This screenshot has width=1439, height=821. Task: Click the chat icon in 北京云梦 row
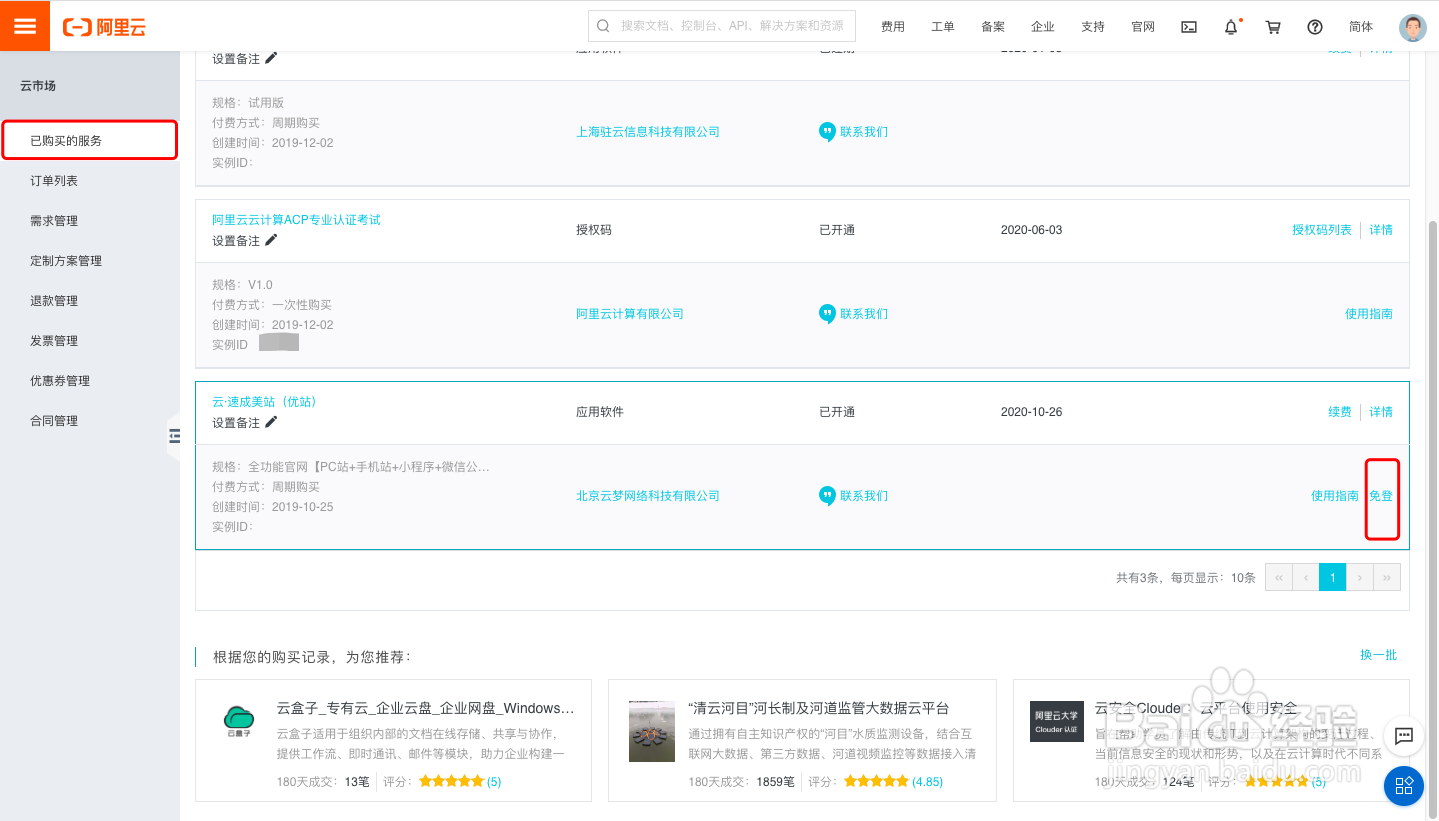point(827,496)
